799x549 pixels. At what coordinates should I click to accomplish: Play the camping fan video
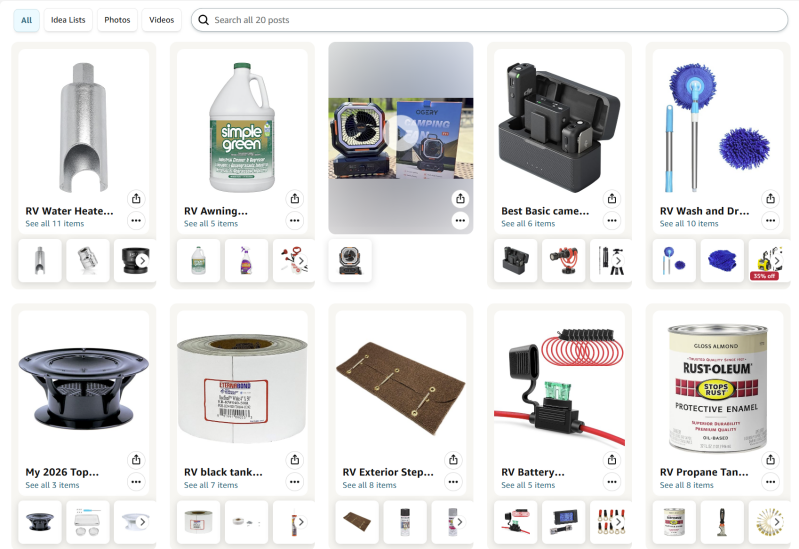401,134
